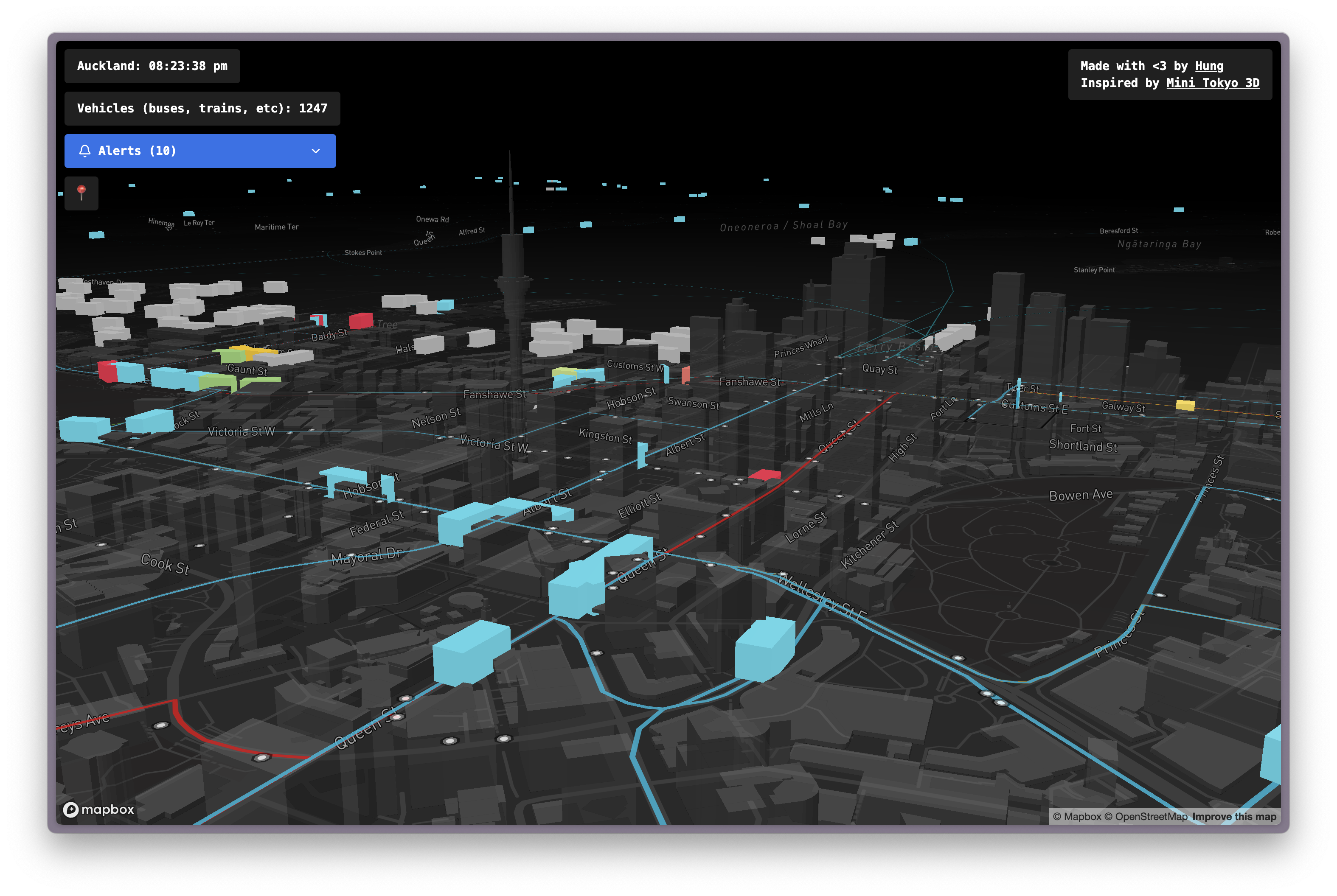
Task: Click stop marker on red curved route
Action: [261, 758]
